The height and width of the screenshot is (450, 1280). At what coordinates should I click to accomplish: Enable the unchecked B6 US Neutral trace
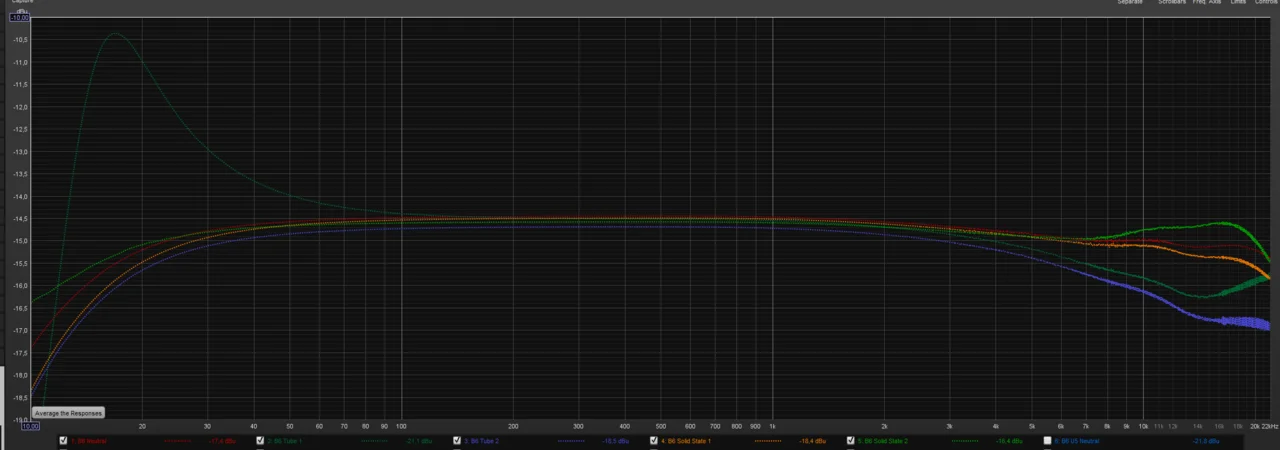coord(1048,440)
